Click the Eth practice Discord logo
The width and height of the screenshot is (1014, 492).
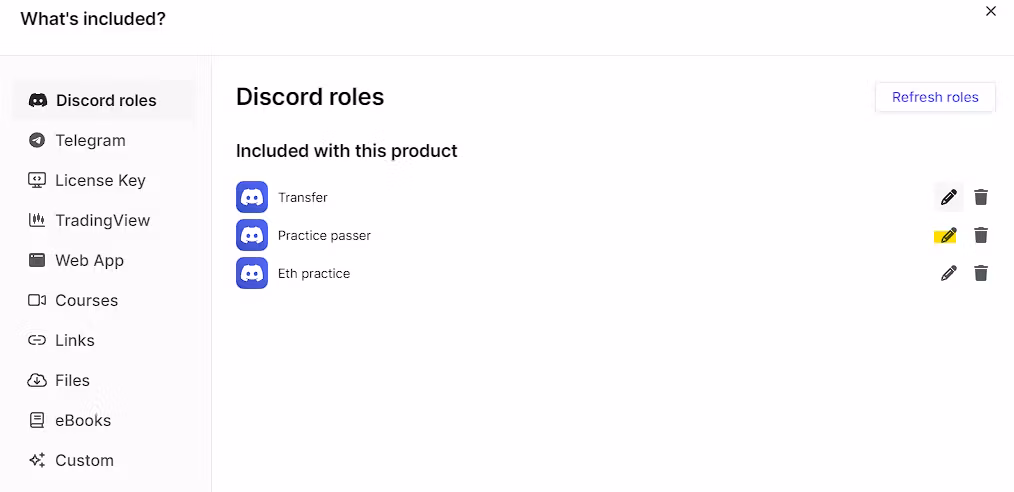coord(252,273)
